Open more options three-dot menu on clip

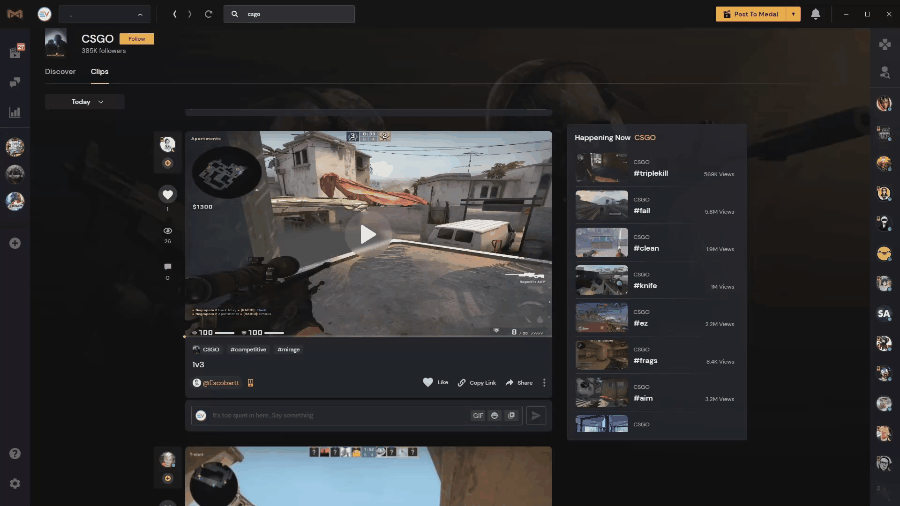point(544,383)
